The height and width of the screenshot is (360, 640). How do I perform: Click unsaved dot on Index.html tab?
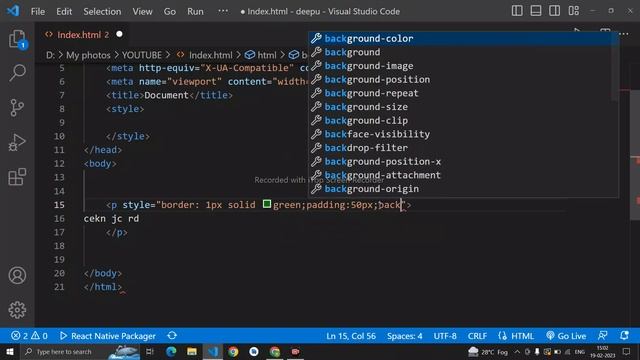(119, 34)
